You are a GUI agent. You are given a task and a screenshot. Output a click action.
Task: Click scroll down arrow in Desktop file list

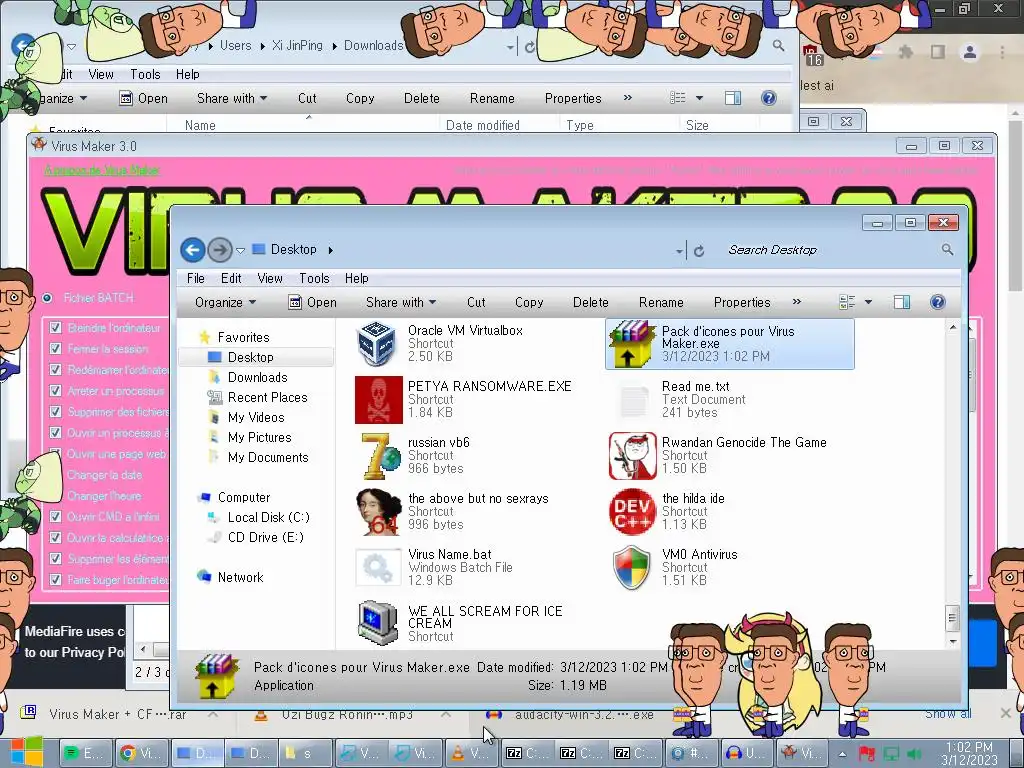[953, 641]
